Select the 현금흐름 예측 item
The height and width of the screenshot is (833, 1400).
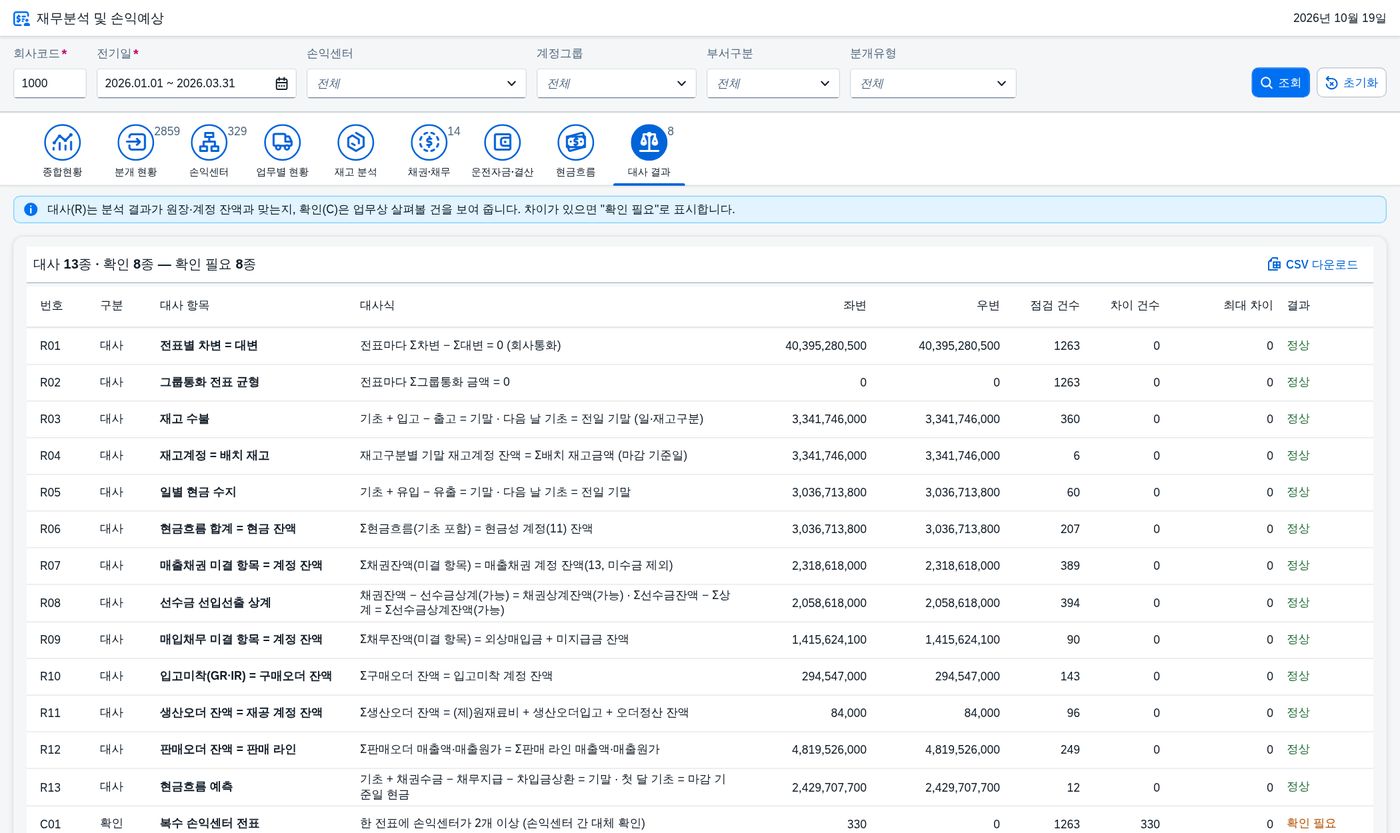click(198, 787)
